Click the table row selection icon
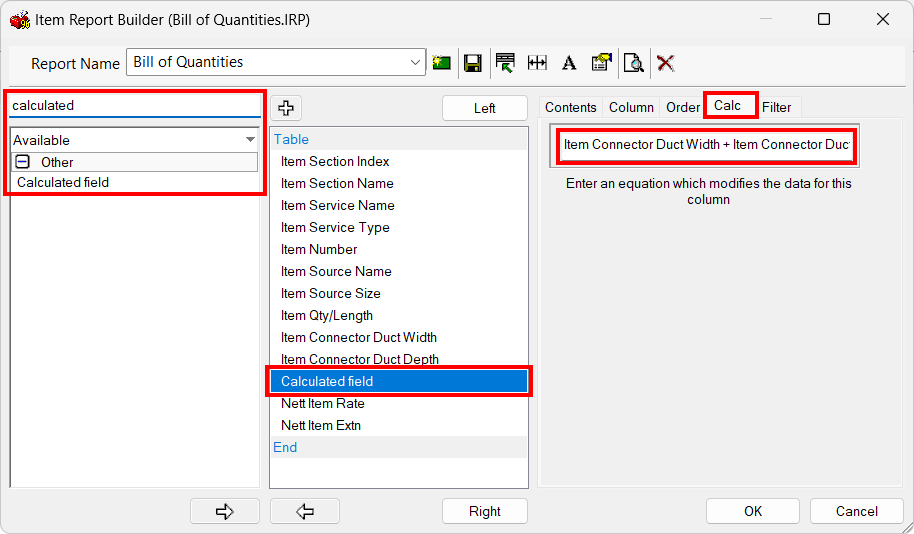This screenshot has height=534, width=914. point(505,62)
